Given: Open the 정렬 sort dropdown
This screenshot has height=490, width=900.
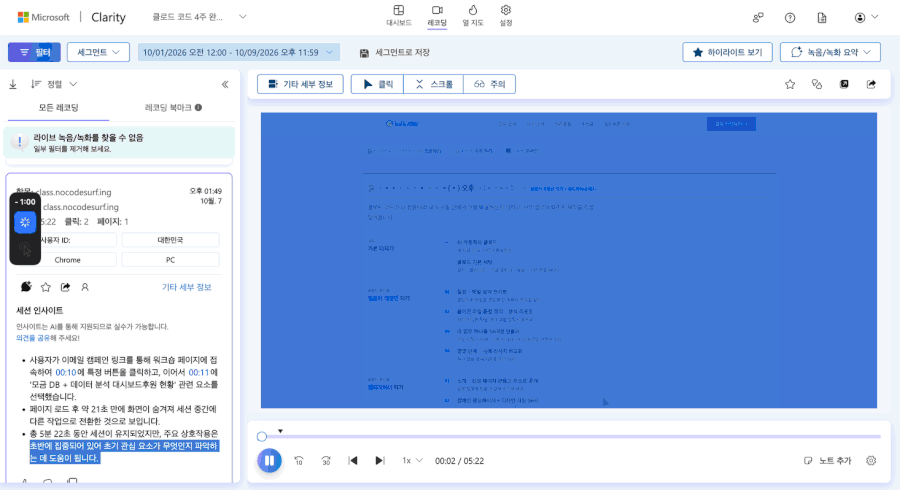Looking at the screenshot, I should [53, 84].
